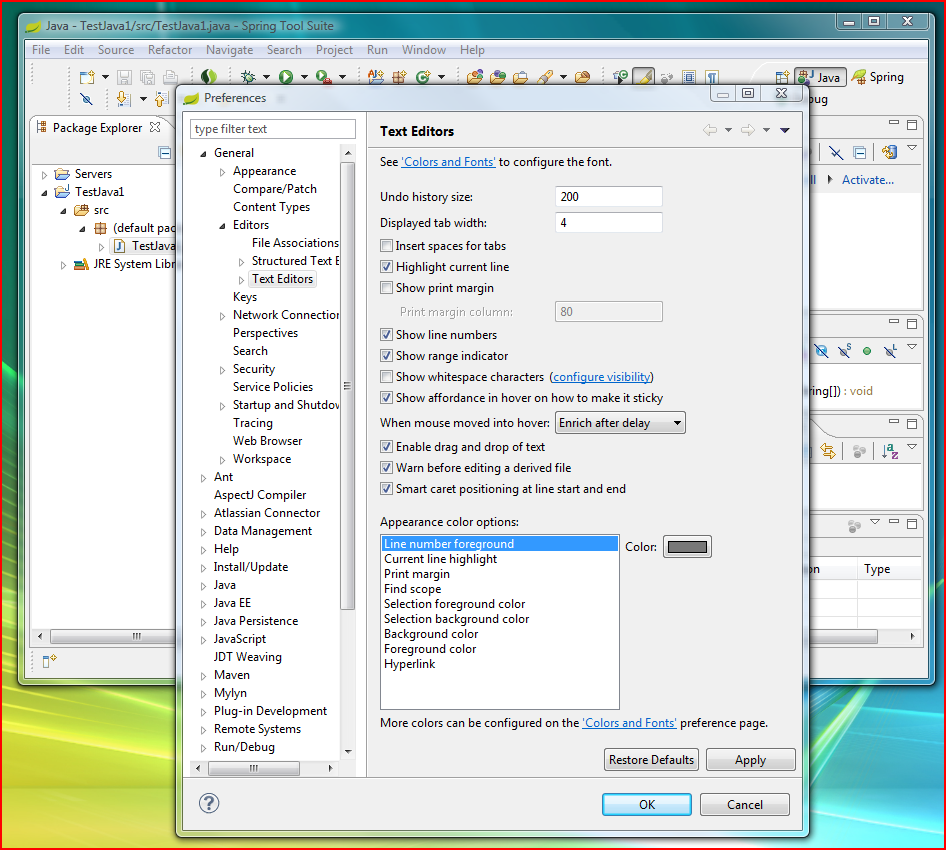Open the Project menu
Viewport: 946px width, 850px height.
(x=334, y=50)
